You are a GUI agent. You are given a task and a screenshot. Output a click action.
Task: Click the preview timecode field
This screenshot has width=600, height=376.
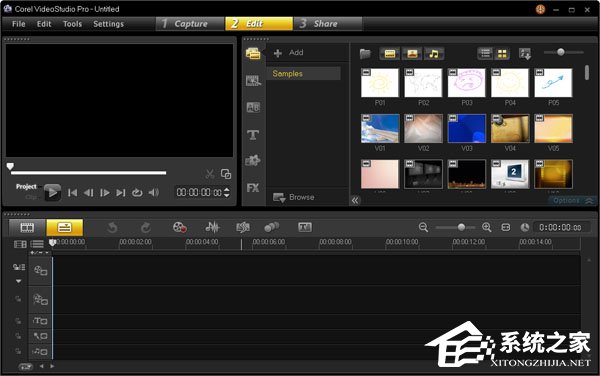click(x=199, y=192)
